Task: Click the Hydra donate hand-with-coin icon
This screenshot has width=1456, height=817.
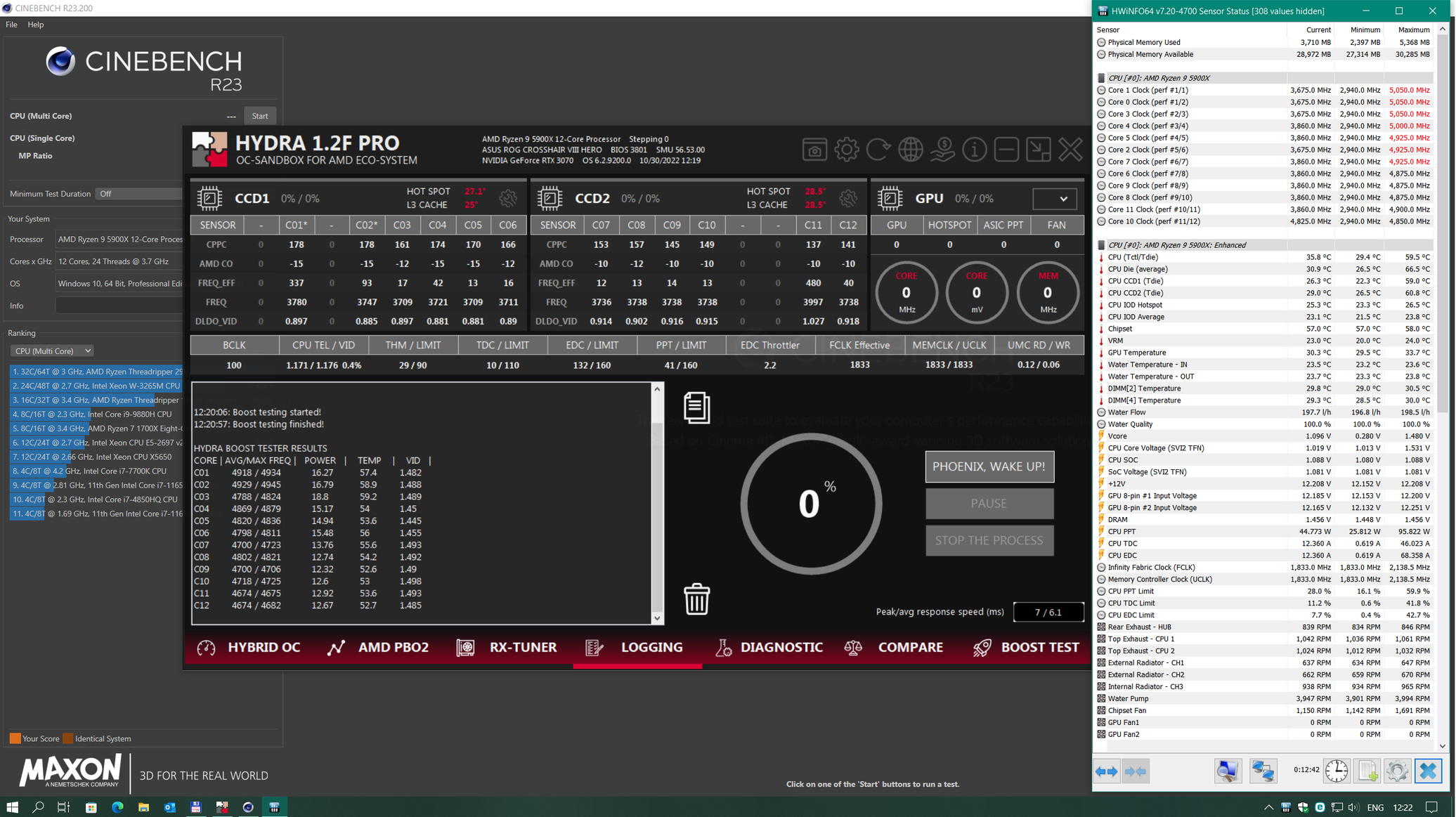Action: 942,150
